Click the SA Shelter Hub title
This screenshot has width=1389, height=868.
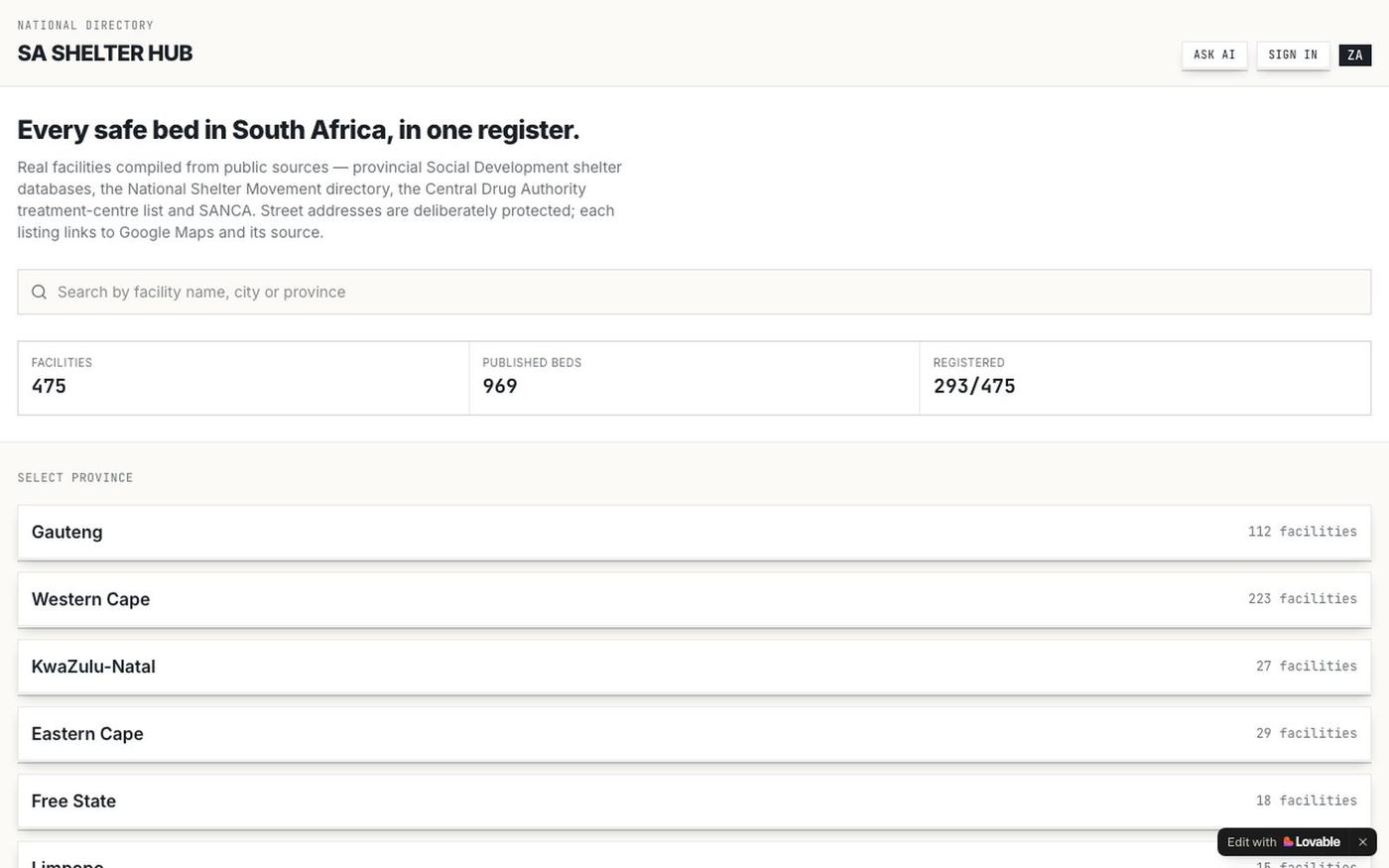tap(105, 54)
